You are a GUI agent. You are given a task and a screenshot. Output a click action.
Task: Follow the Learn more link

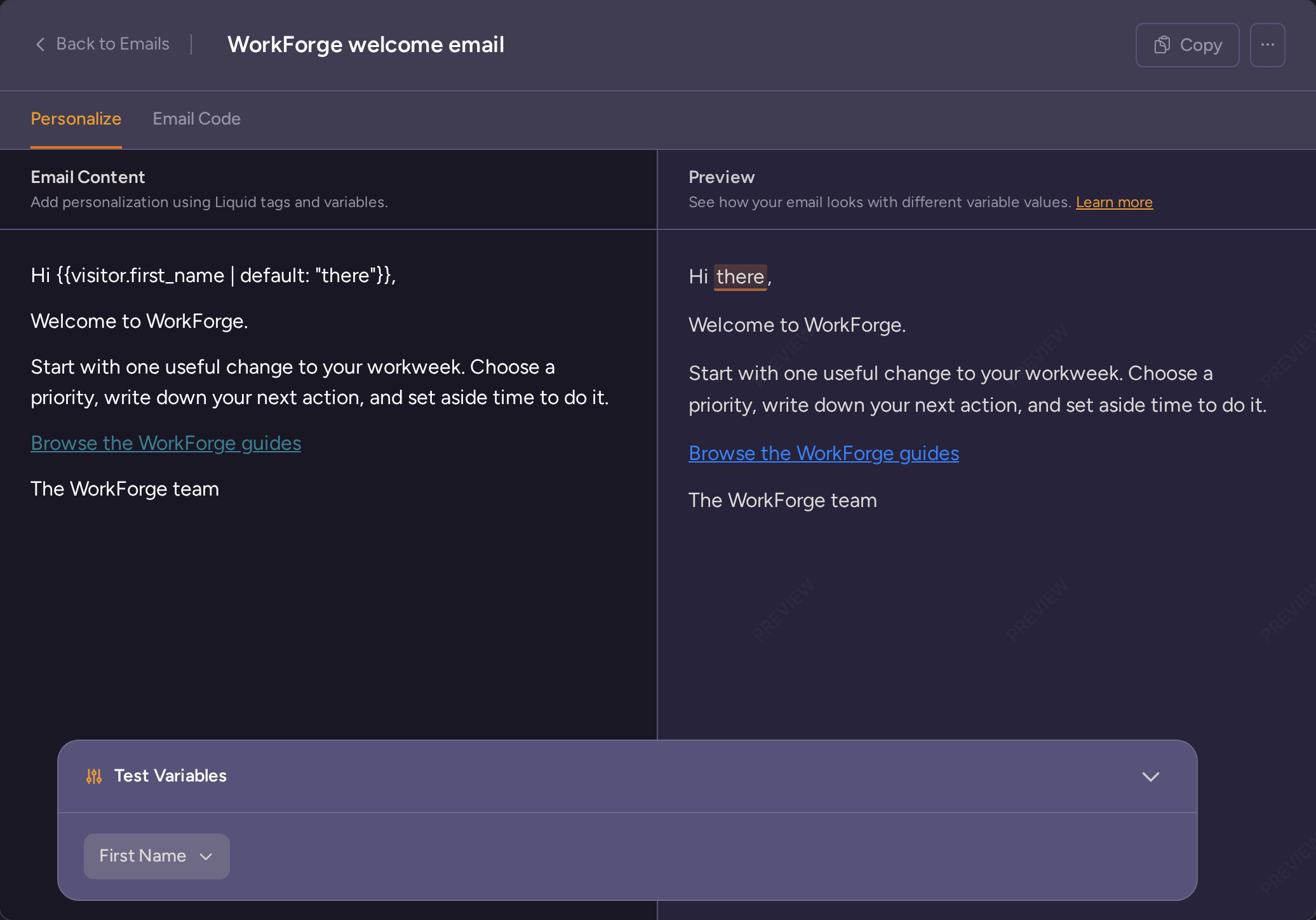point(1114,202)
